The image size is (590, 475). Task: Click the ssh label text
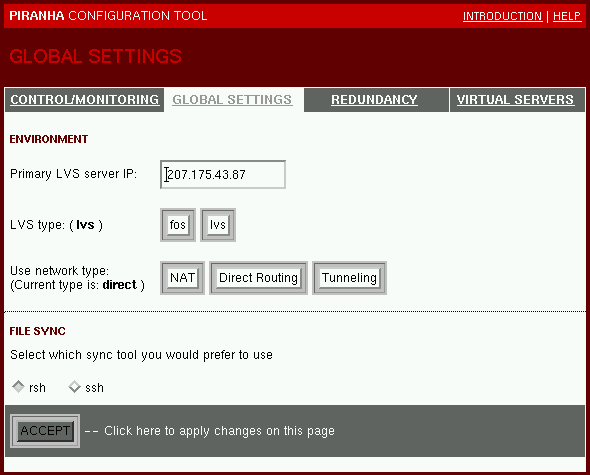click(x=94, y=388)
